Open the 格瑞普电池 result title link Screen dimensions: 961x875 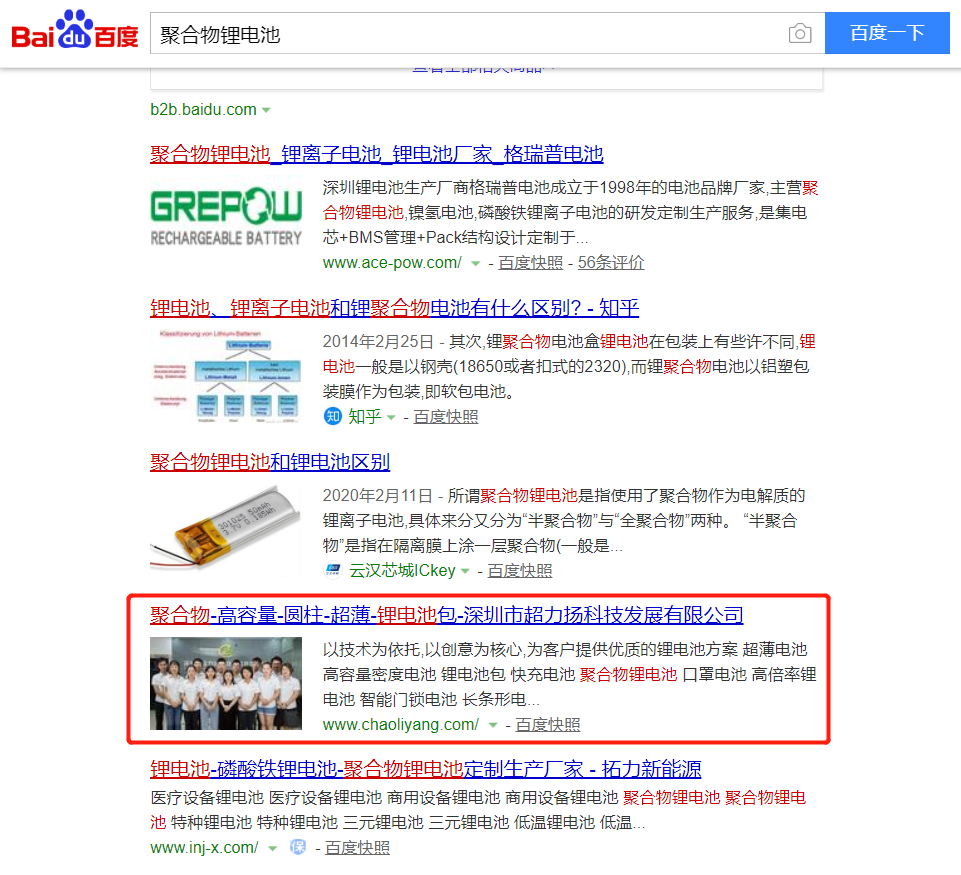click(376, 154)
